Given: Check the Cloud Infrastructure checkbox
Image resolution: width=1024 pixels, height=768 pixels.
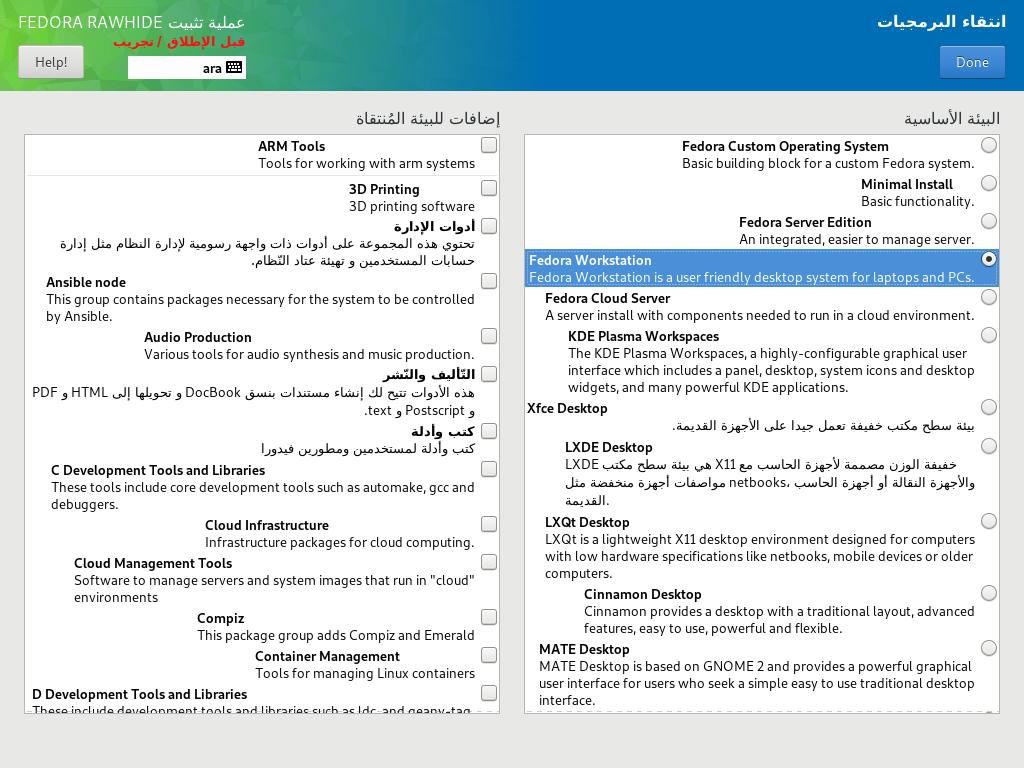Looking at the screenshot, I should coord(489,524).
